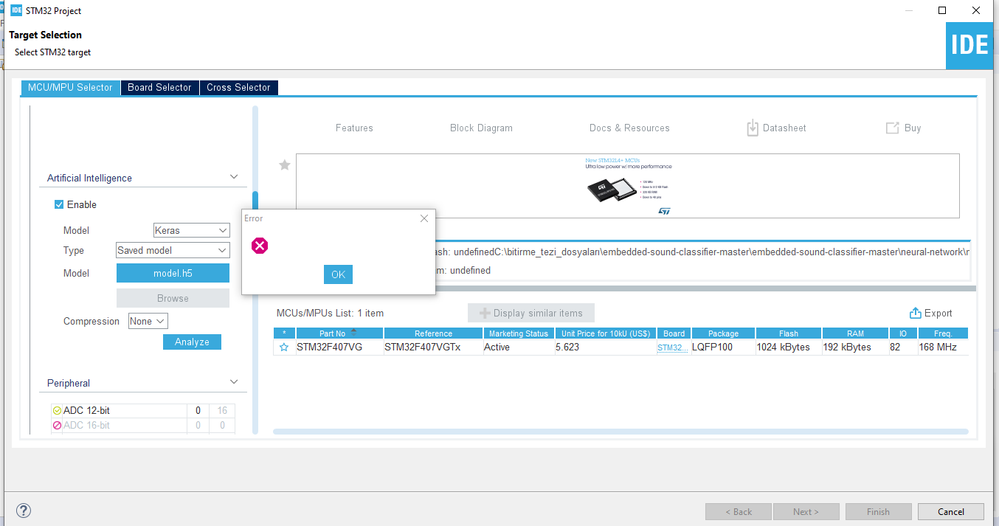
Task: Click the Analyze button
Action: click(192, 342)
